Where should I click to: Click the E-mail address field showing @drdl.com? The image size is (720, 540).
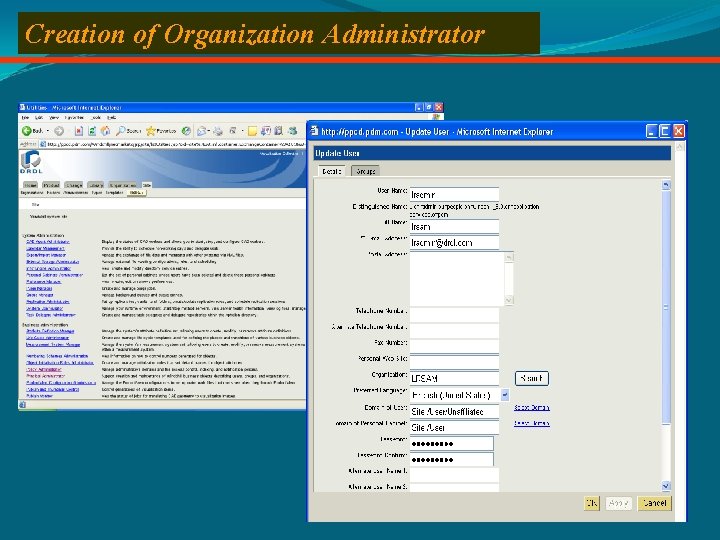click(454, 242)
